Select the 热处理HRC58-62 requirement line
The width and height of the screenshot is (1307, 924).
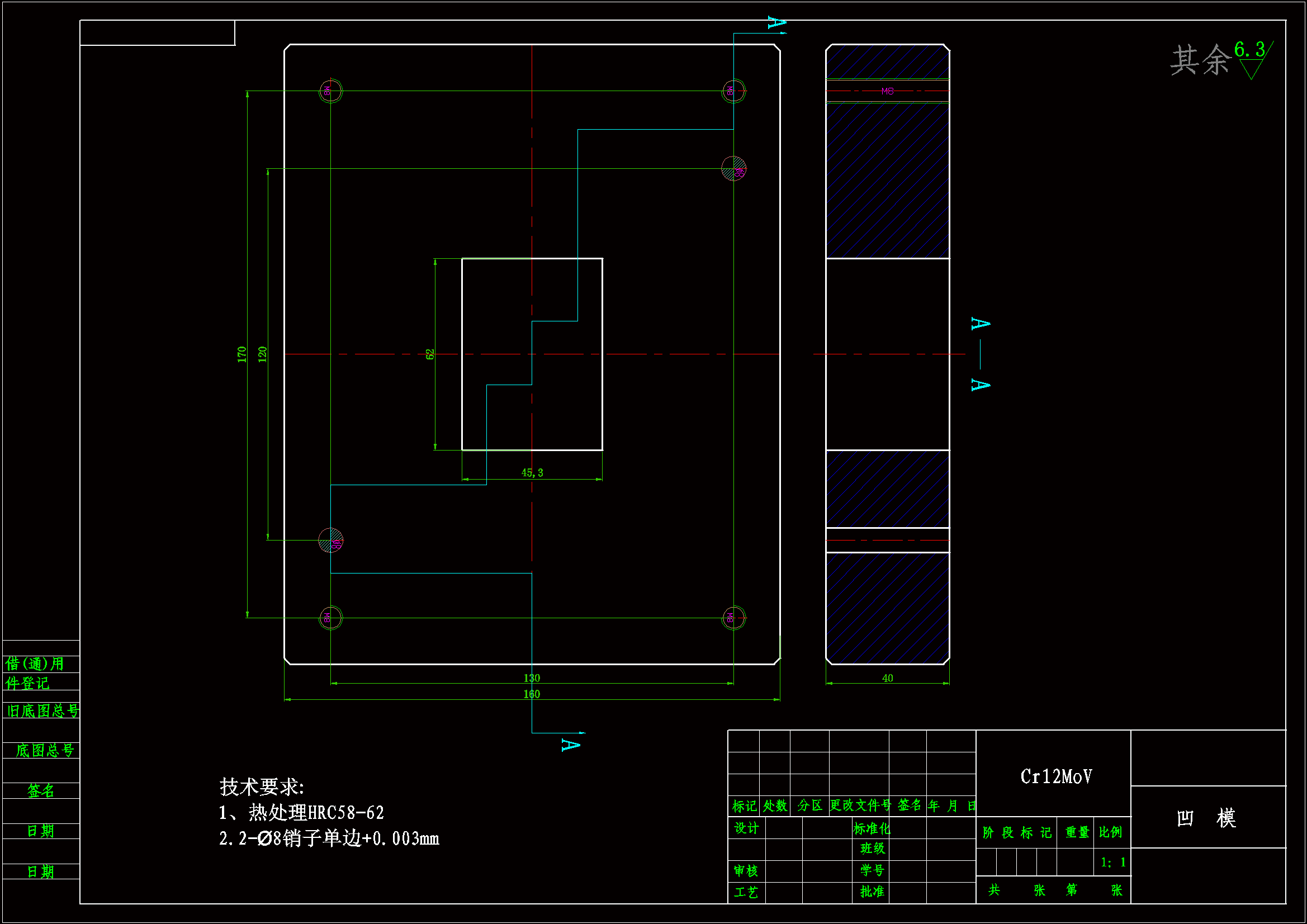coord(302,812)
